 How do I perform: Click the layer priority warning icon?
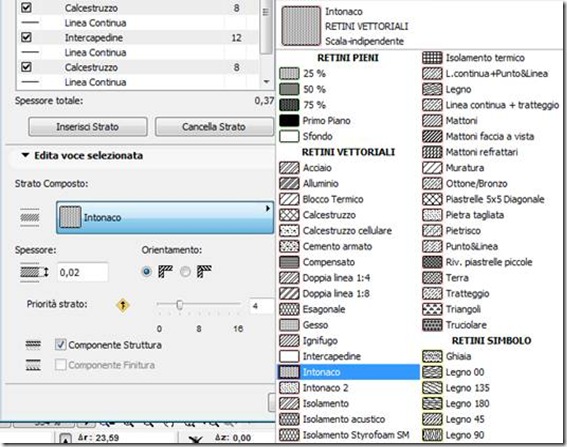point(123,305)
